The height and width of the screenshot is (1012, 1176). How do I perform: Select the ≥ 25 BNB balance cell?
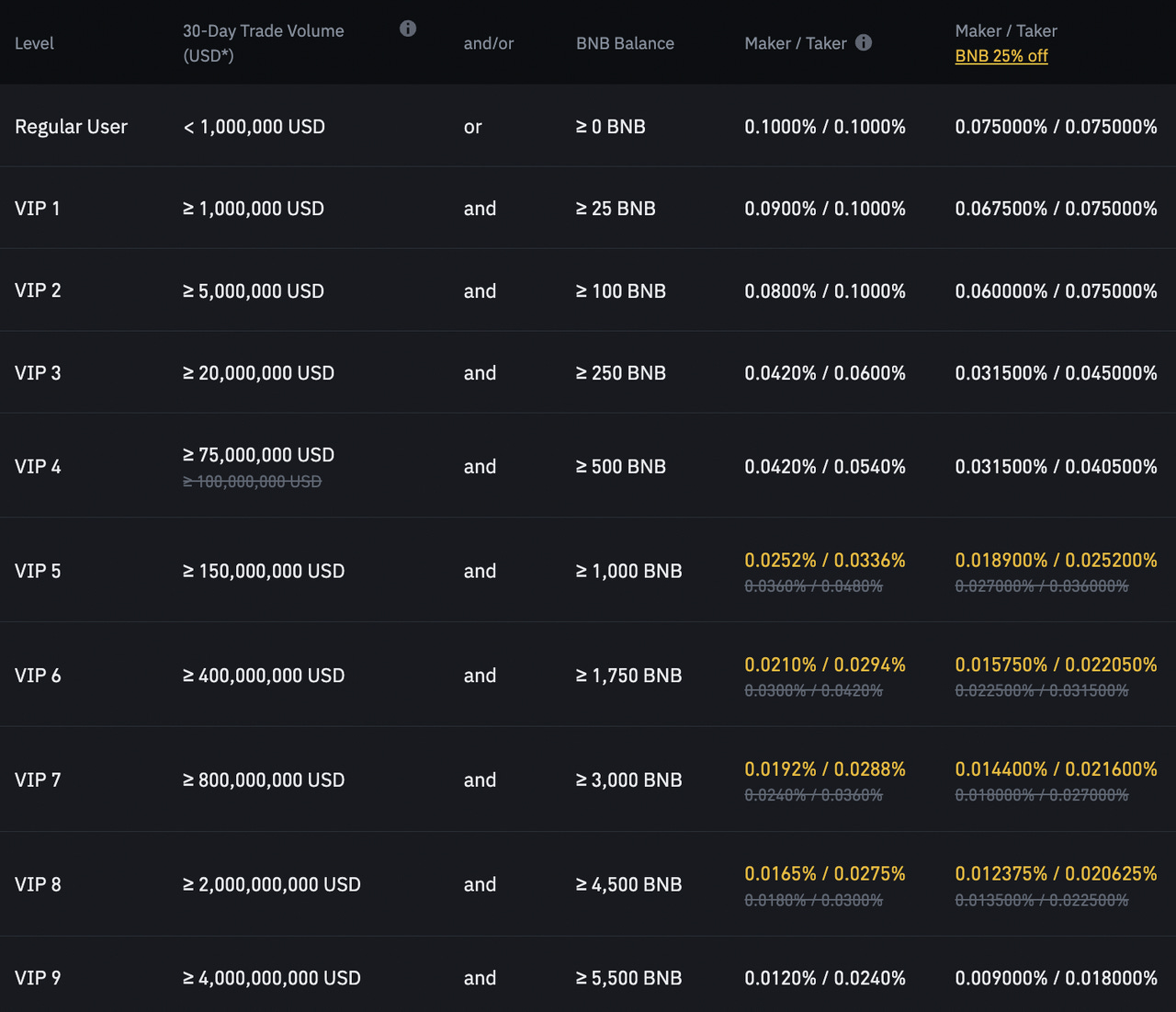click(x=616, y=209)
